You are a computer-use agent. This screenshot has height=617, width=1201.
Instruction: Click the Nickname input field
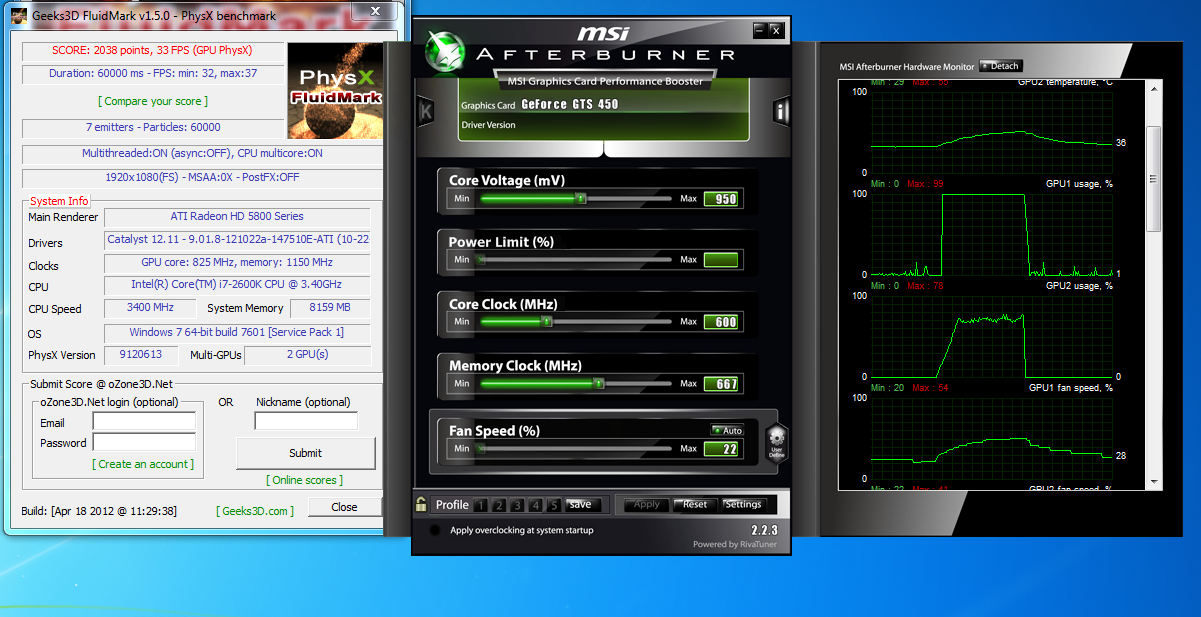[306, 421]
